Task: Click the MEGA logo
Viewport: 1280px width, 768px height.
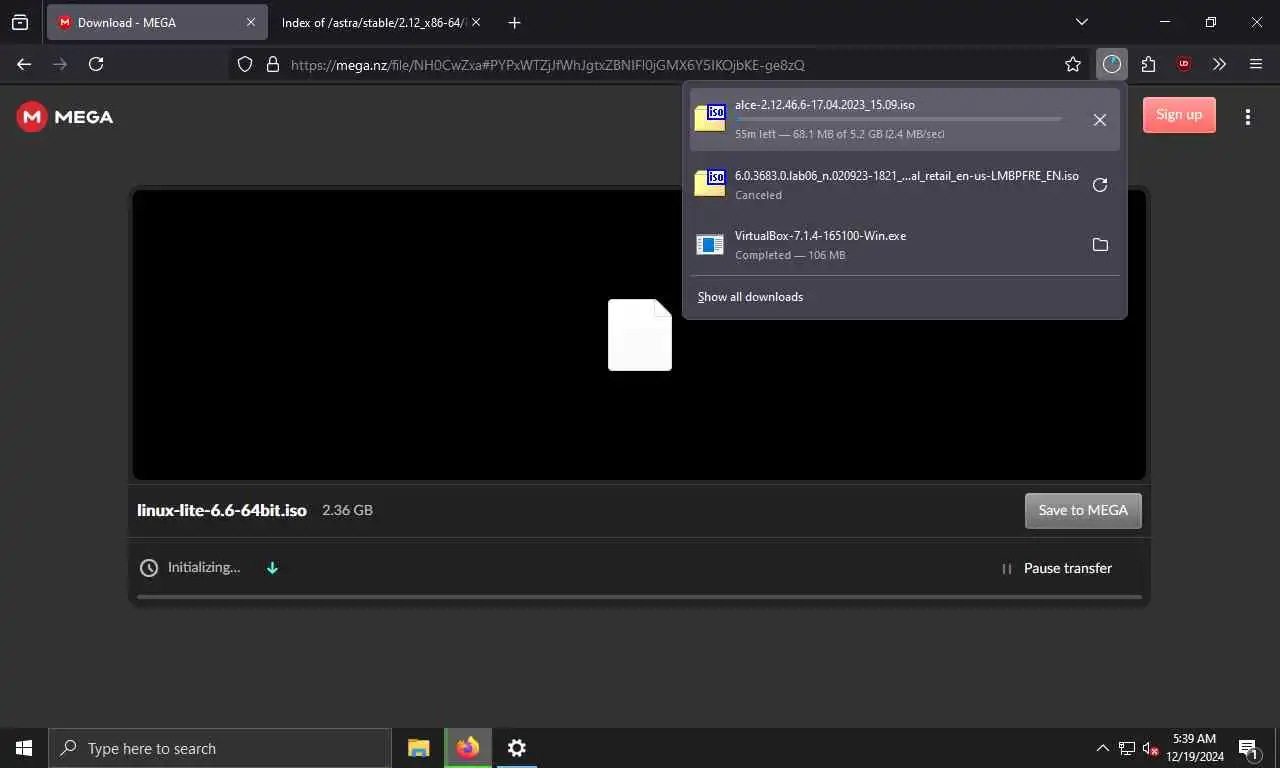Action: tap(65, 117)
